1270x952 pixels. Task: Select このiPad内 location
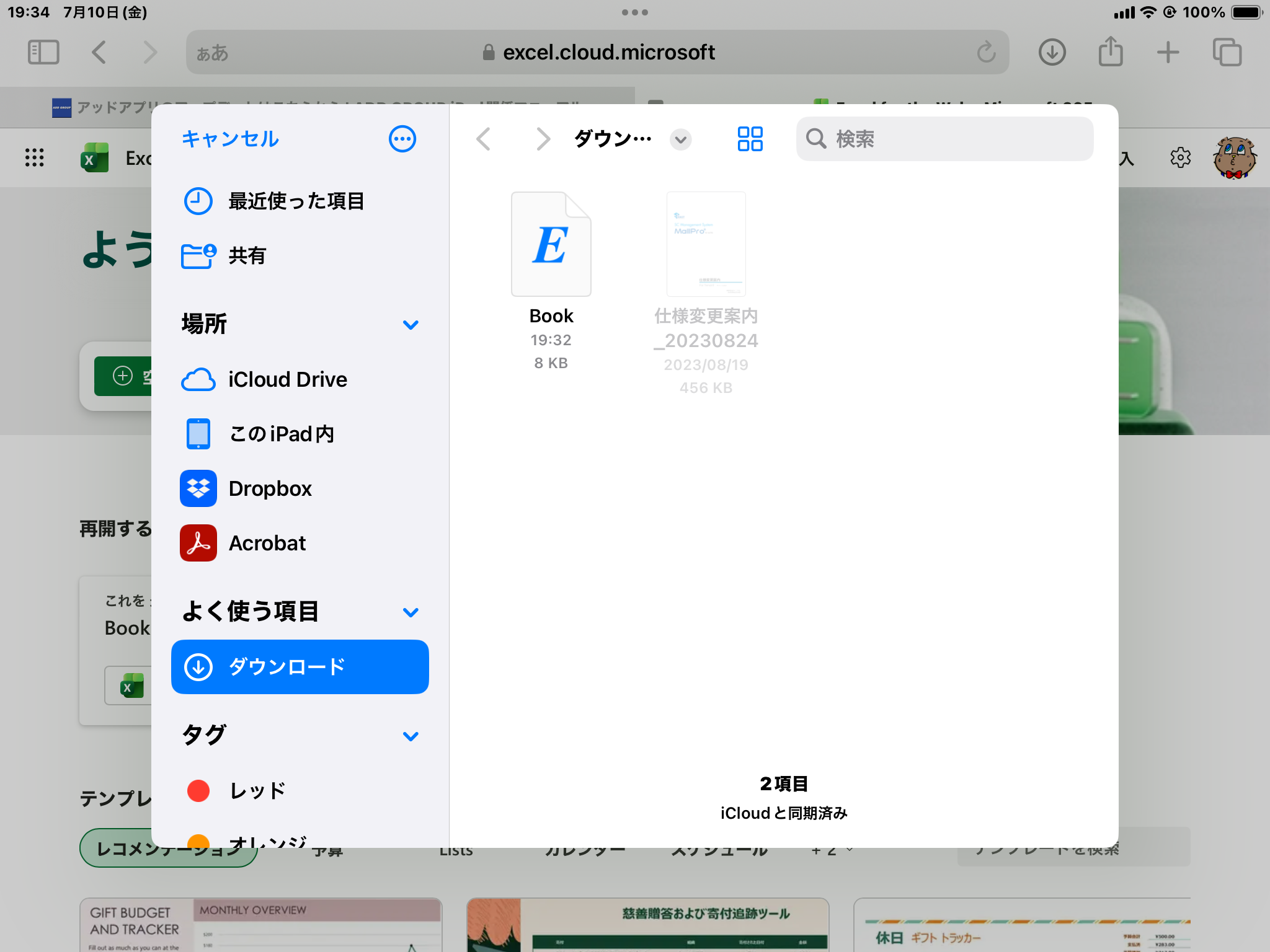pos(300,434)
